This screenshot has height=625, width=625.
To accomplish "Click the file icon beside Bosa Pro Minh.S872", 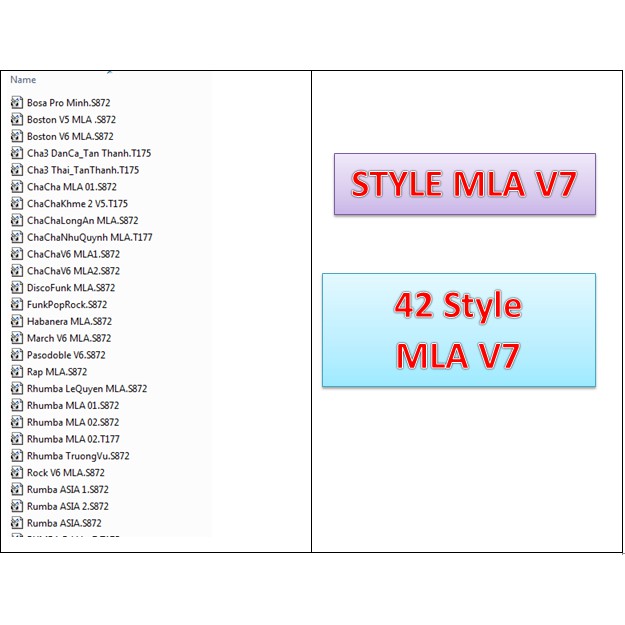I will click(17, 102).
